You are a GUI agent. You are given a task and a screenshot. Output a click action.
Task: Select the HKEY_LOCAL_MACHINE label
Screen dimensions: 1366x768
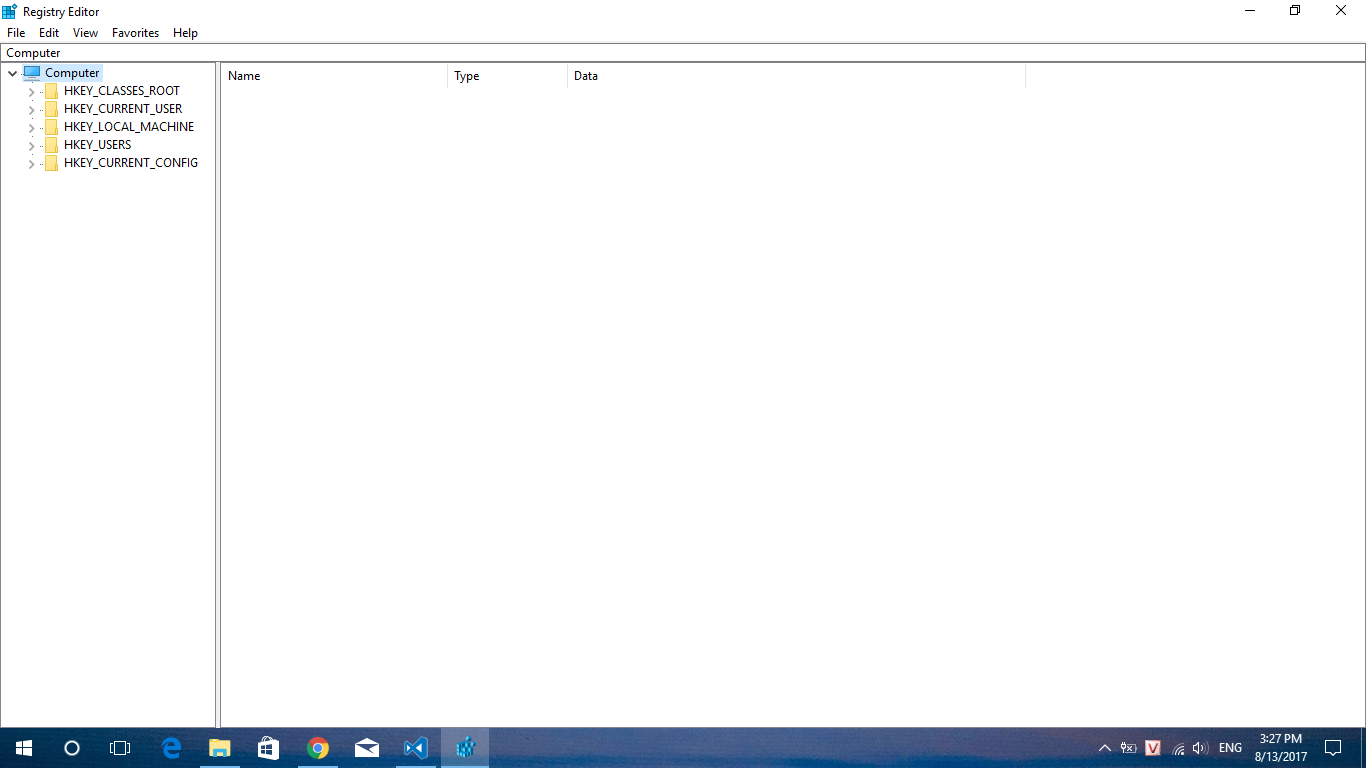tap(129, 127)
